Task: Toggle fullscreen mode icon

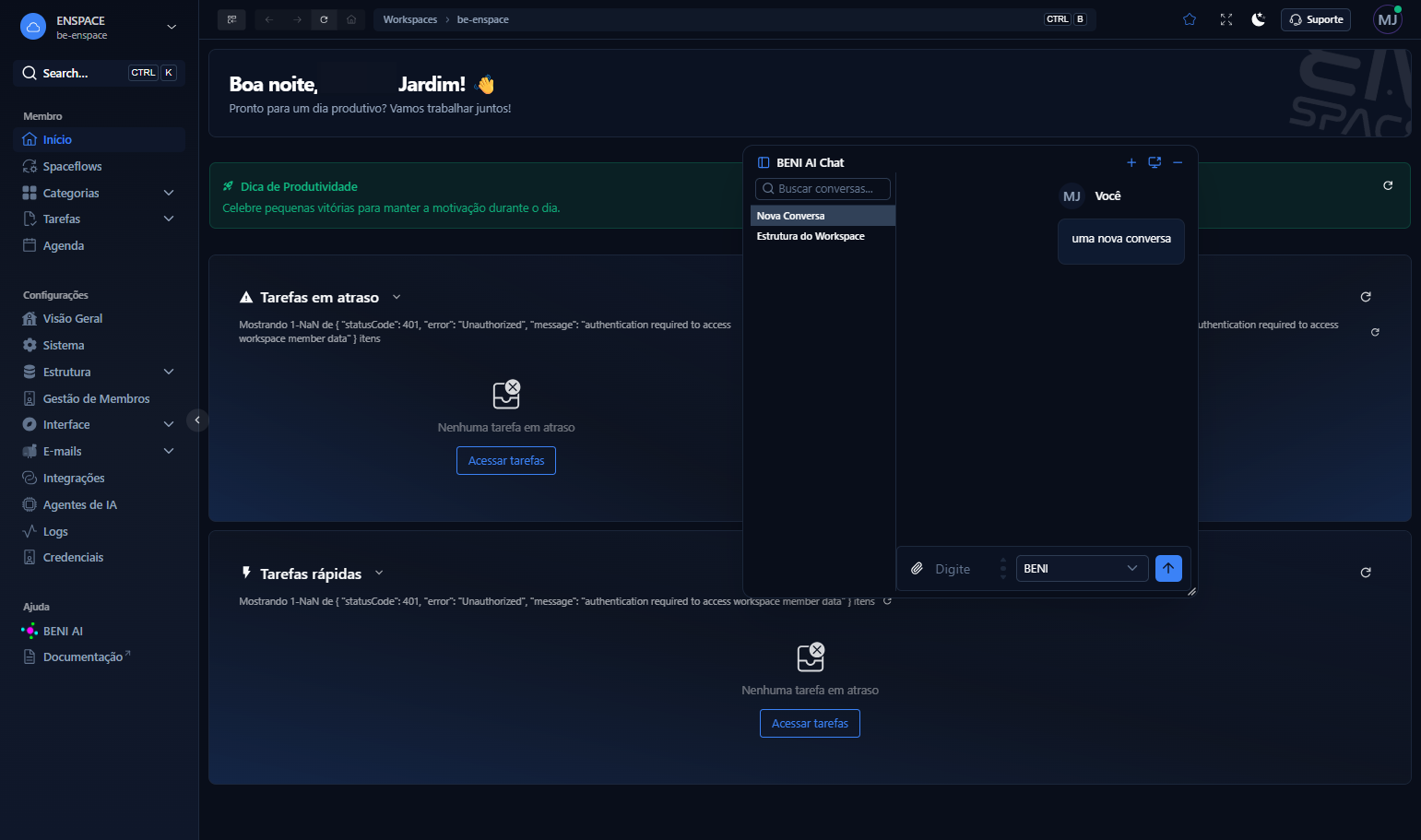Action: (x=1226, y=19)
